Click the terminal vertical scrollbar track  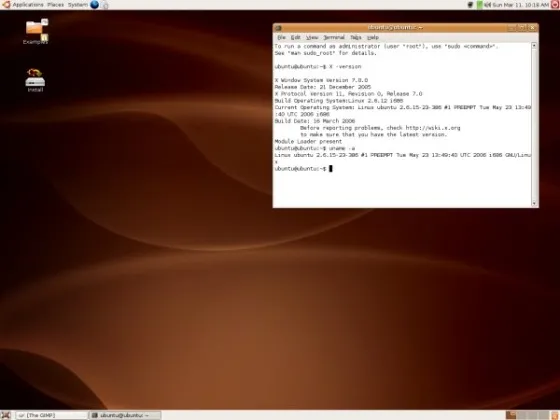tap(534, 124)
